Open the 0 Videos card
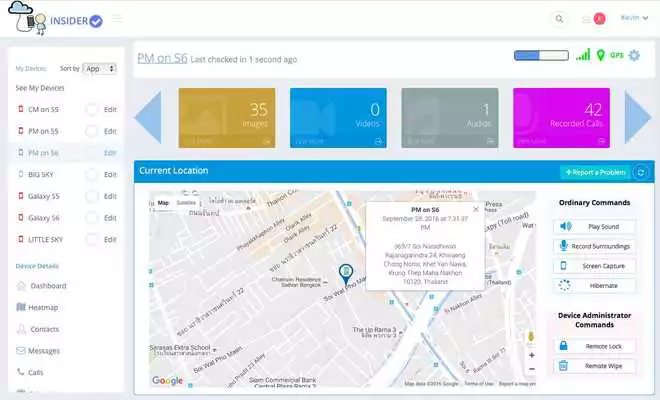 tap(338, 118)
